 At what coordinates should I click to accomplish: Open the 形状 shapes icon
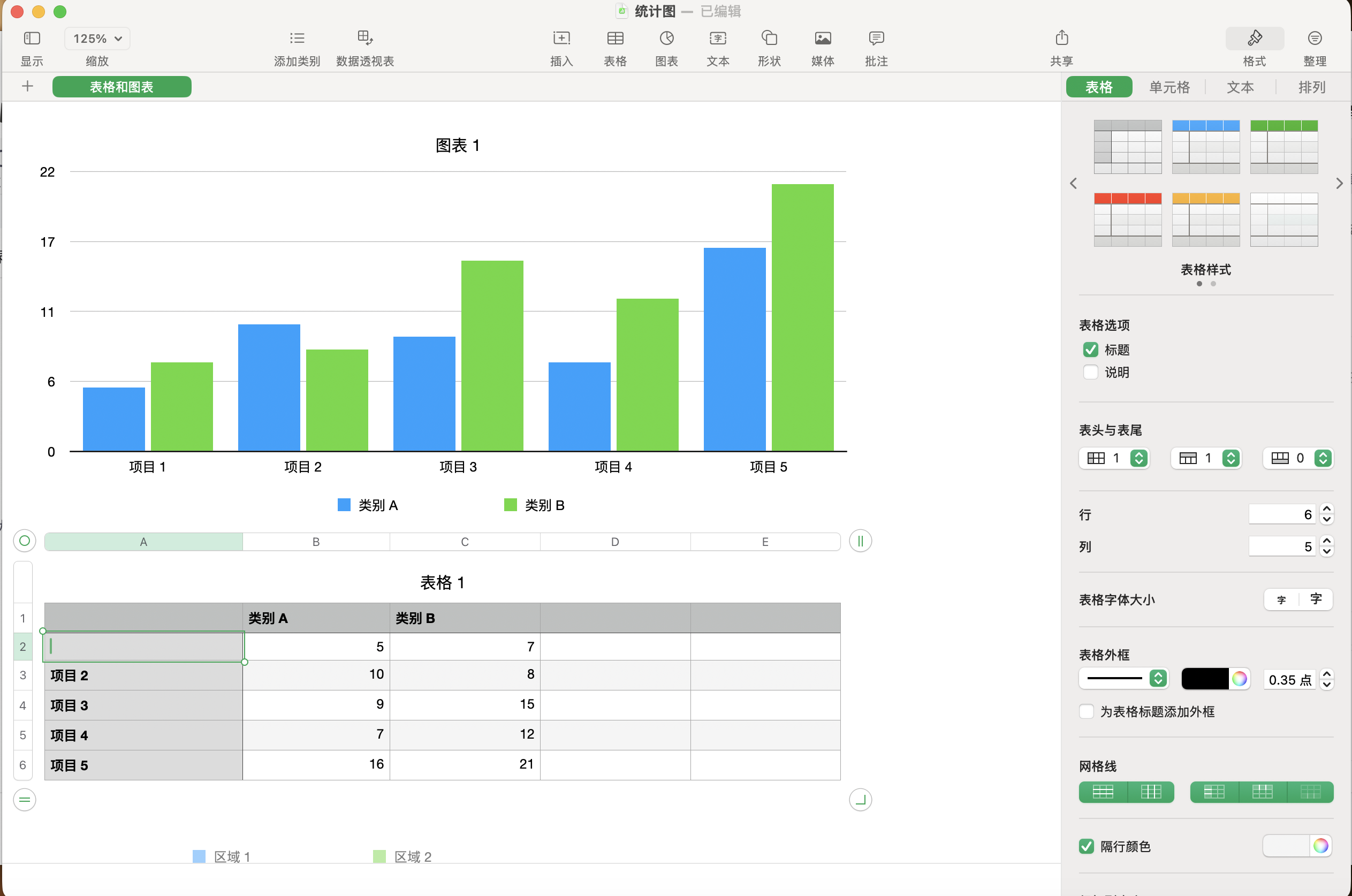click(x=769, y=39)
